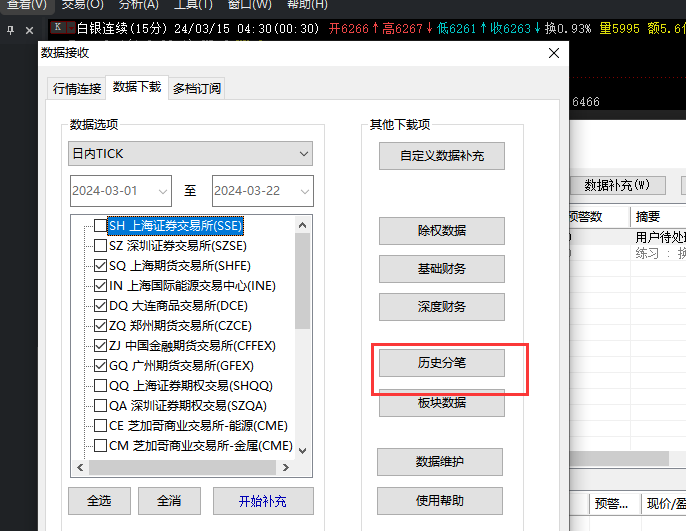
Task: Uncheck SQ 上海期货交易所(SHFE)
Action: coord(100,266)
